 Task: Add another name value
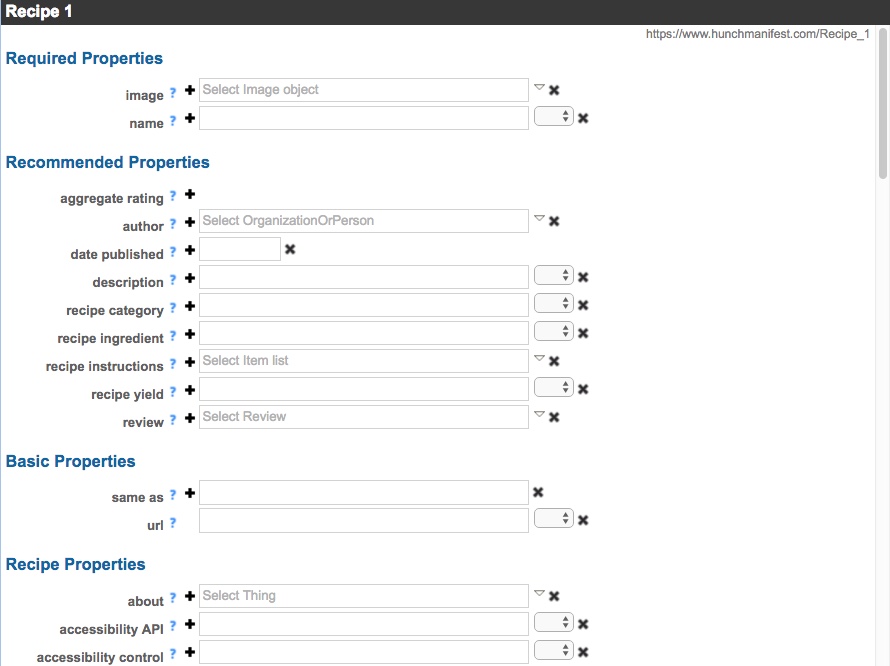pyautogui.click(x=190, y=118)
